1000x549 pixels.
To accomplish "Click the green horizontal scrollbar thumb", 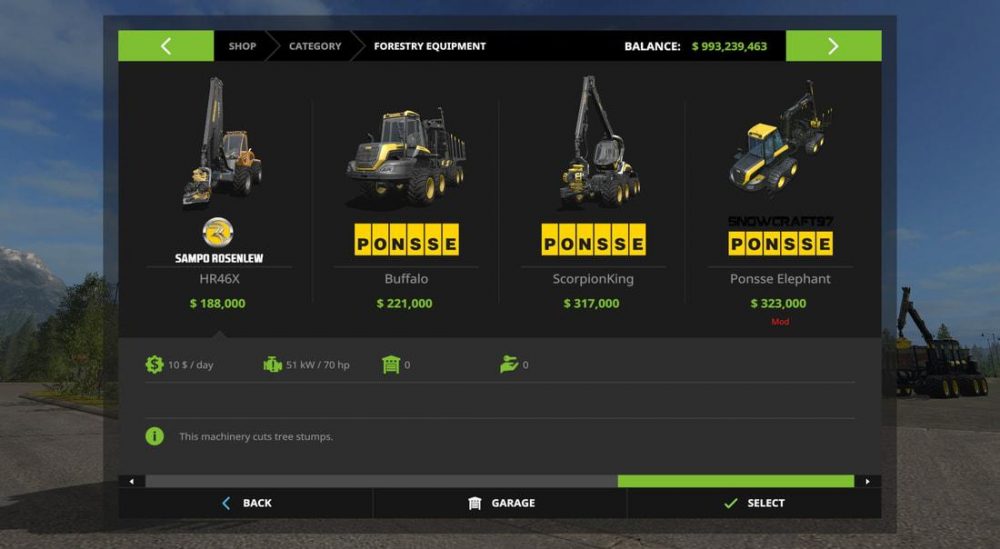I will tap(736, 481).
